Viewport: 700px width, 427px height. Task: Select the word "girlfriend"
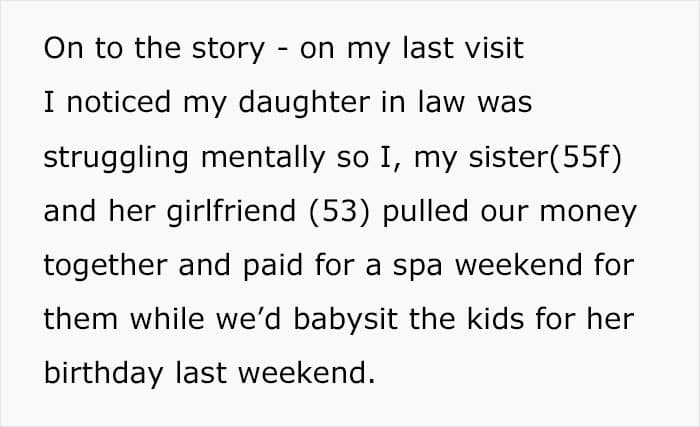coord(231,212)
